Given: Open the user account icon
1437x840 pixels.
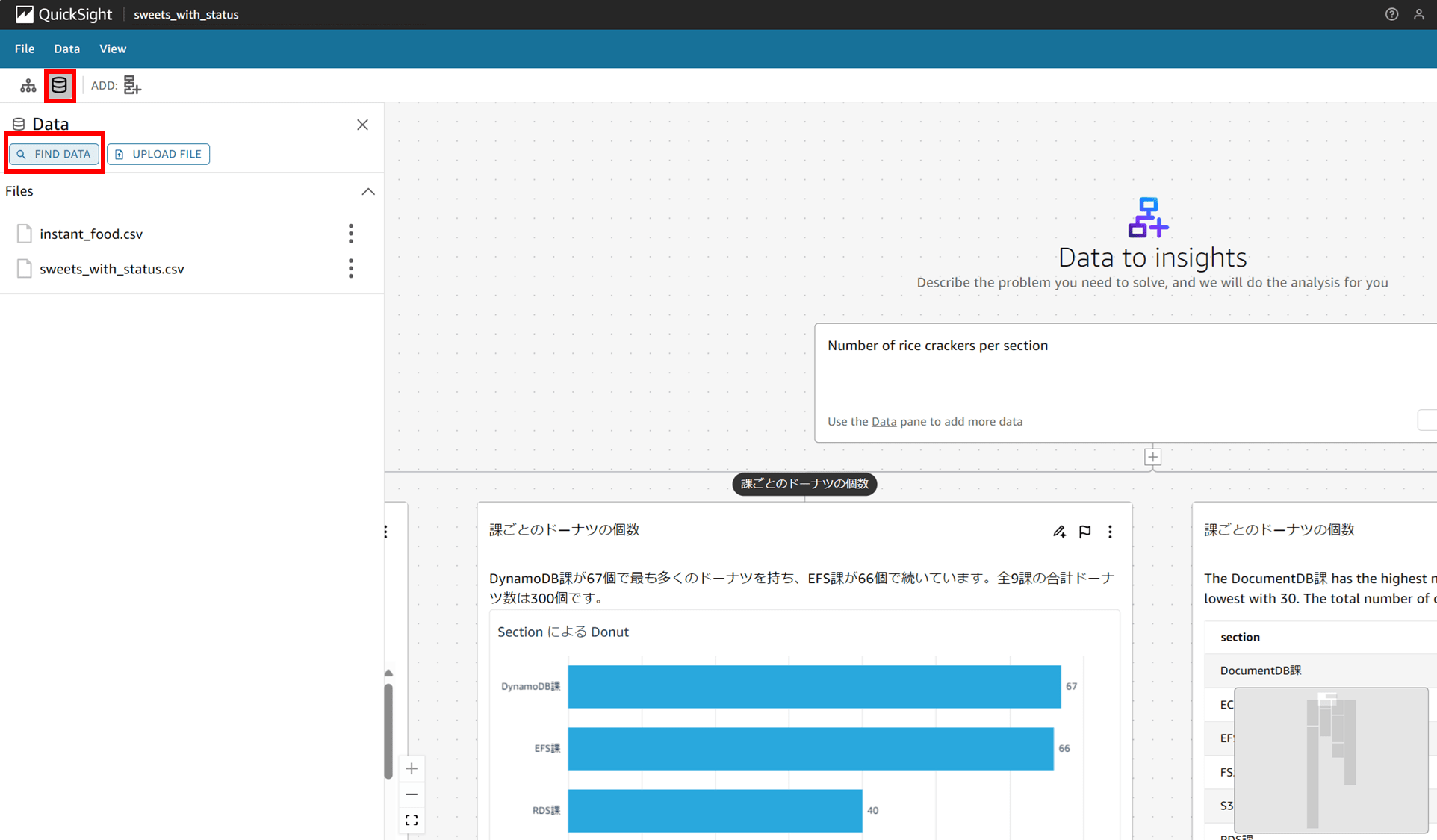Looking at the screenshot, I should 1418,14.
